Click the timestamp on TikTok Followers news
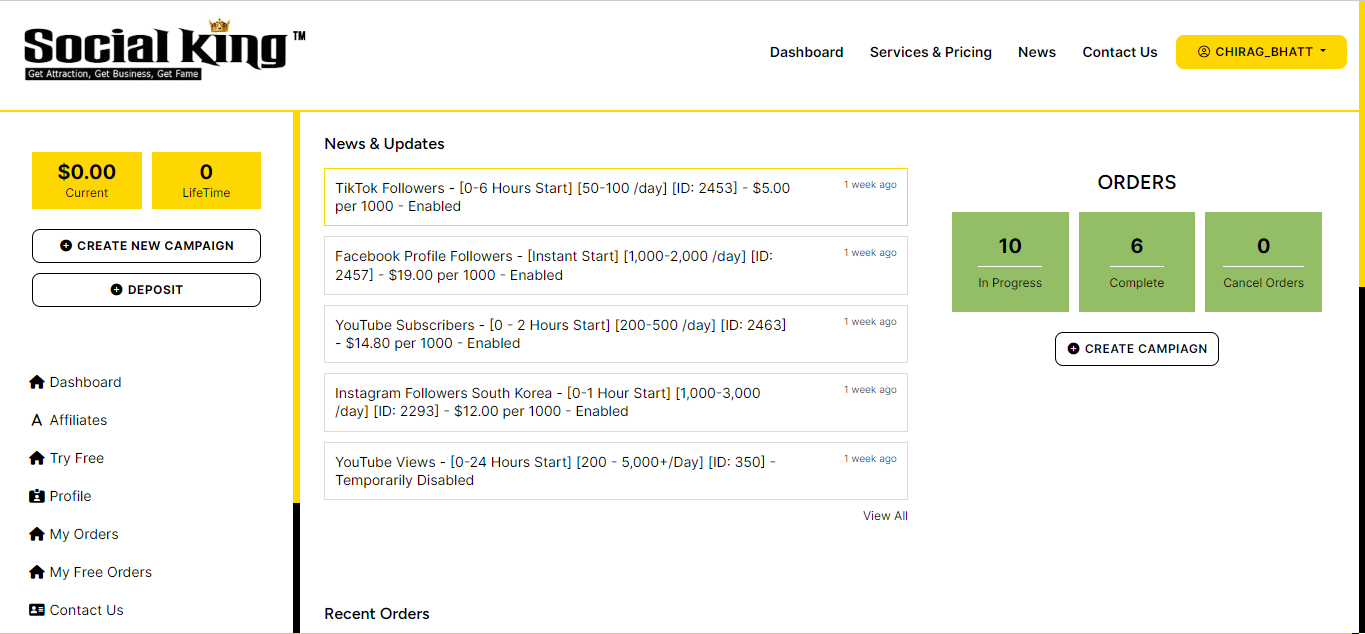 point(870,185)
